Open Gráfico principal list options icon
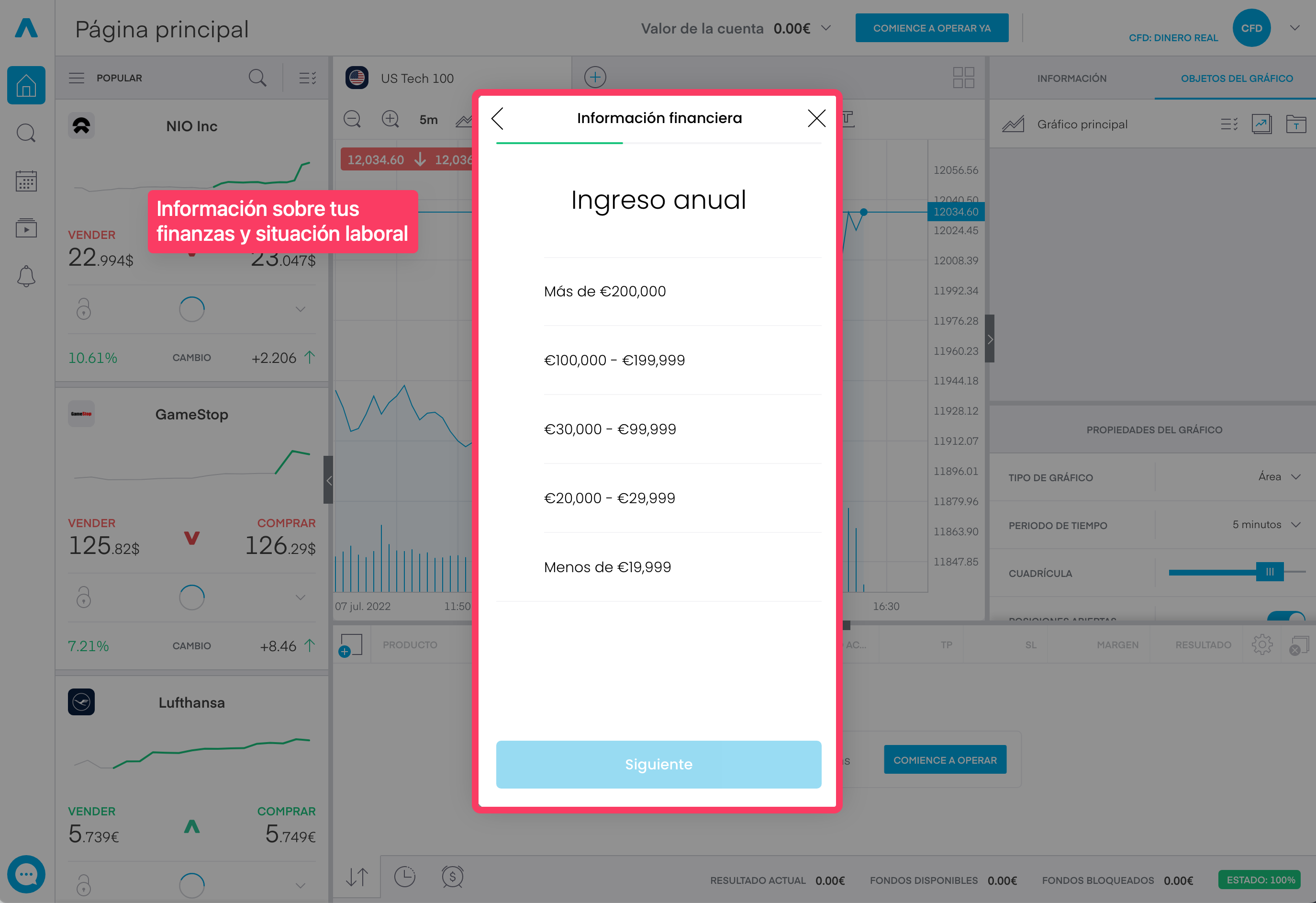Screen dimensions: 1316x903 (x=1229, y=124)
